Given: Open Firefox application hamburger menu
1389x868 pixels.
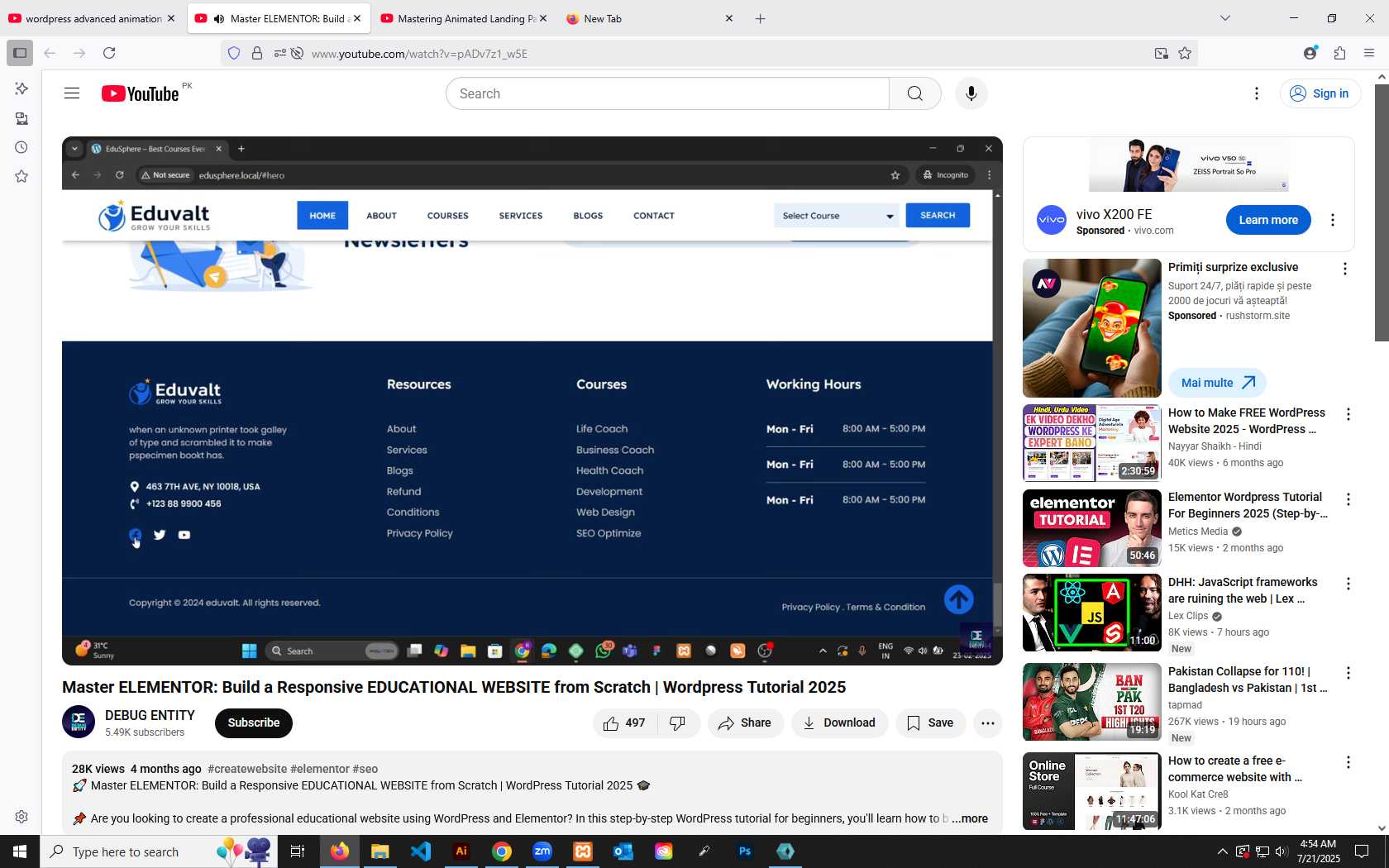Looking at the screenshot, I should click(1369, 53).
